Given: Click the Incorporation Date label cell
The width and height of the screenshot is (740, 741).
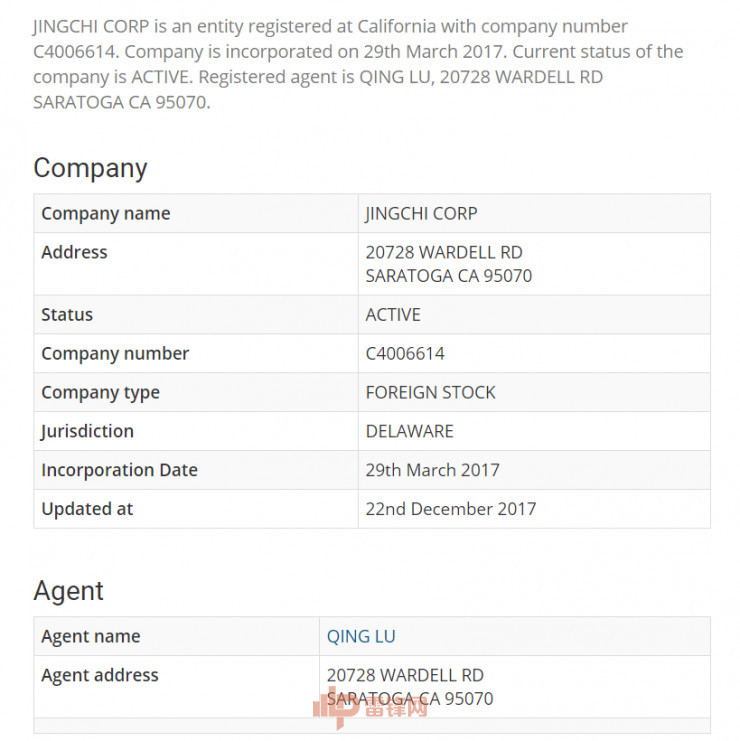Looking at the screenshot, I should (x=196, y=470).
